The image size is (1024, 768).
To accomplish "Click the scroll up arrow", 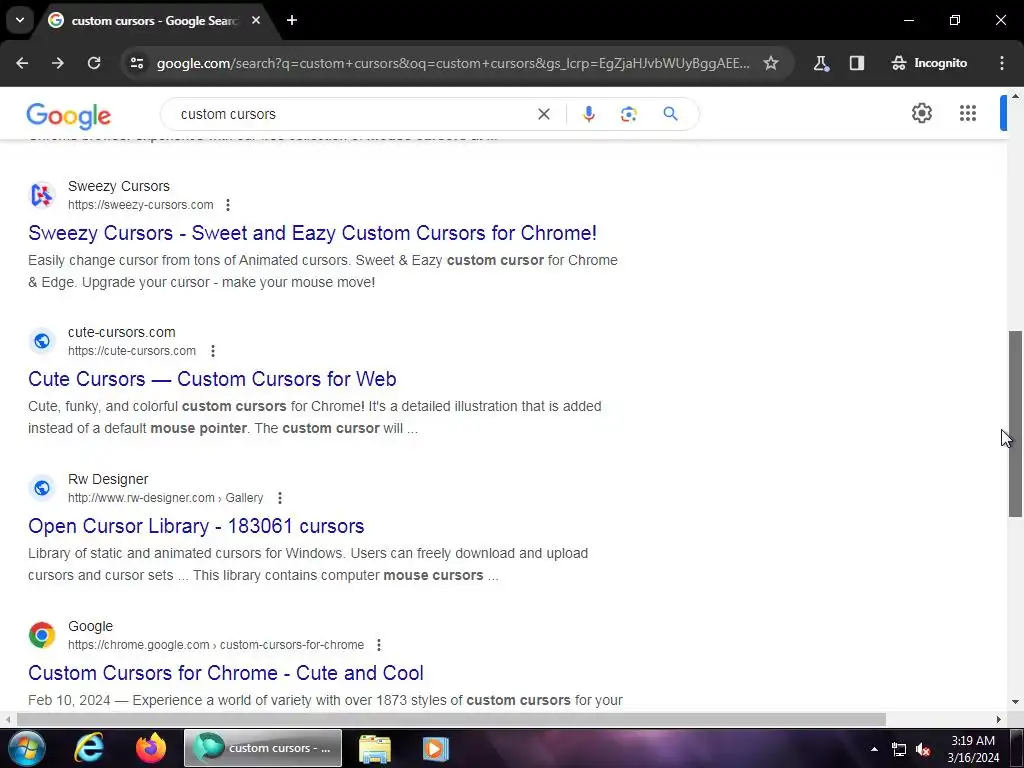I will pyautogui.click(x=1015, y=97).
